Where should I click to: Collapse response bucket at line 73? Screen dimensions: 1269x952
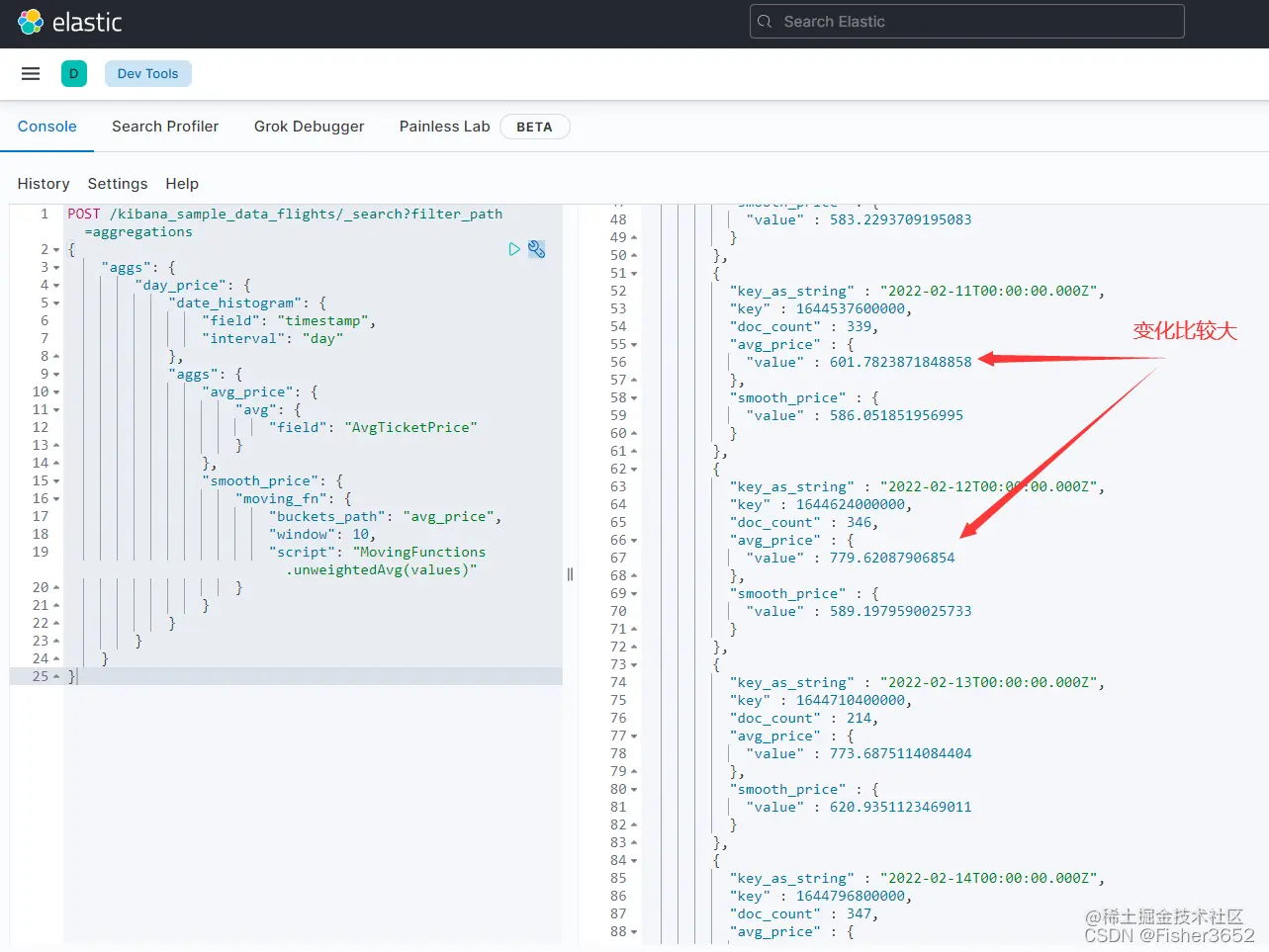tap(634, 665)
